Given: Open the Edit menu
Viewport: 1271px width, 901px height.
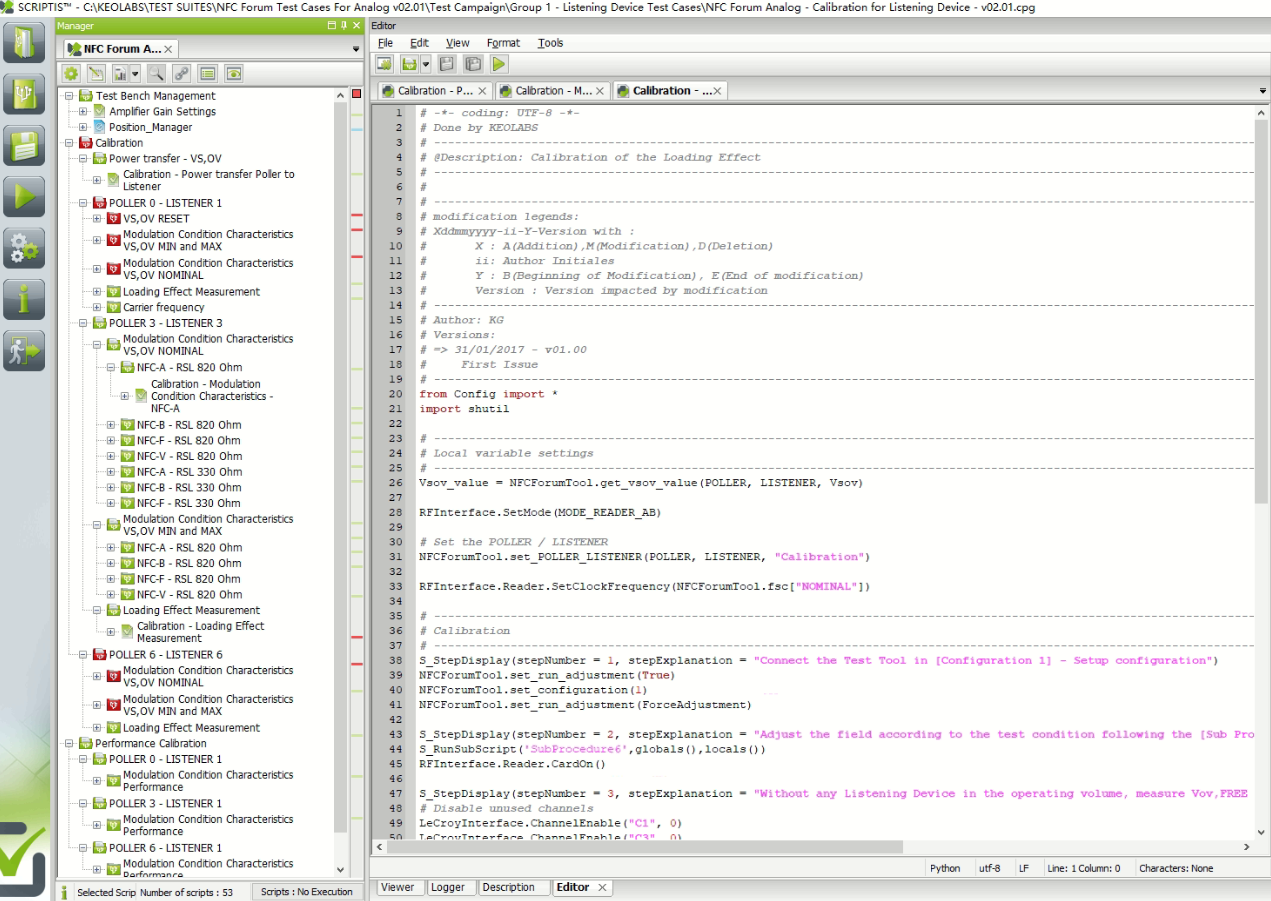Looking at the screenshot, I should coord(419,43).
